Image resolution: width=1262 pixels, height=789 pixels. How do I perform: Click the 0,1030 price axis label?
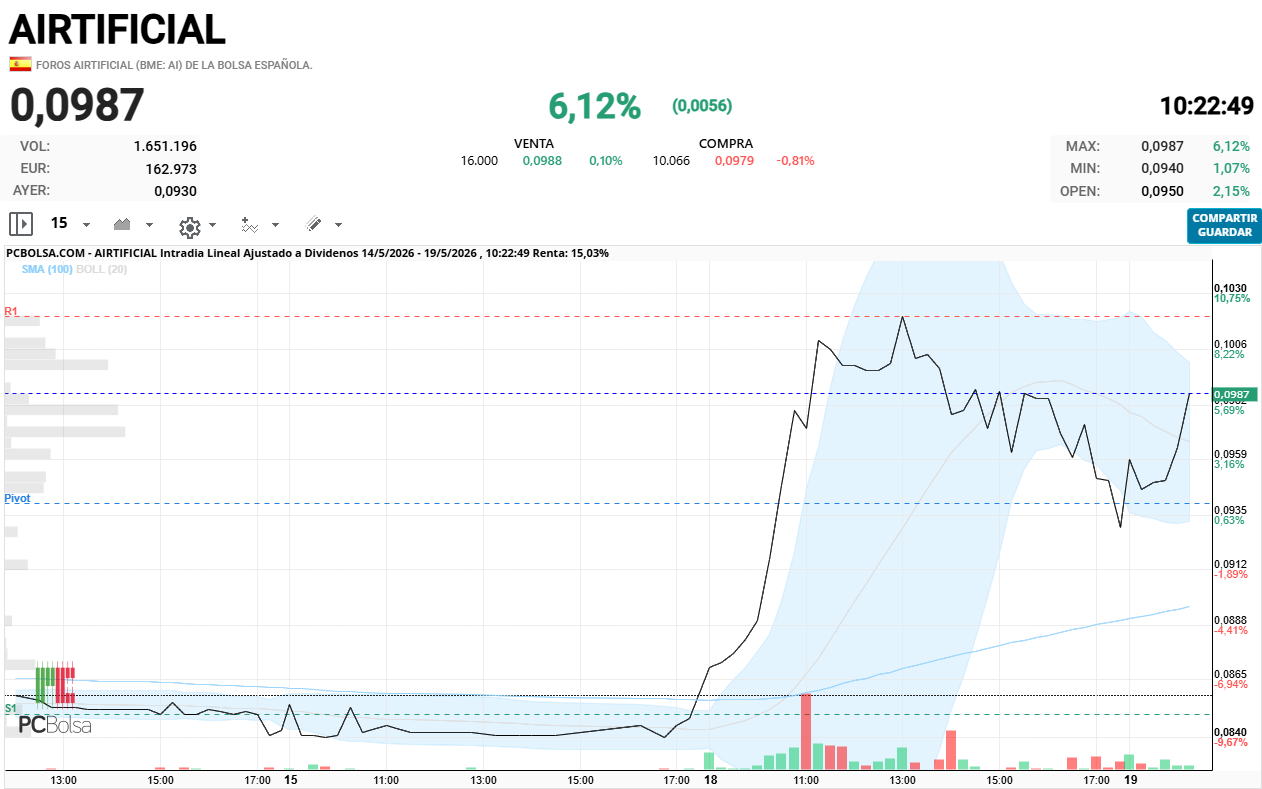tap(1230, 288)
